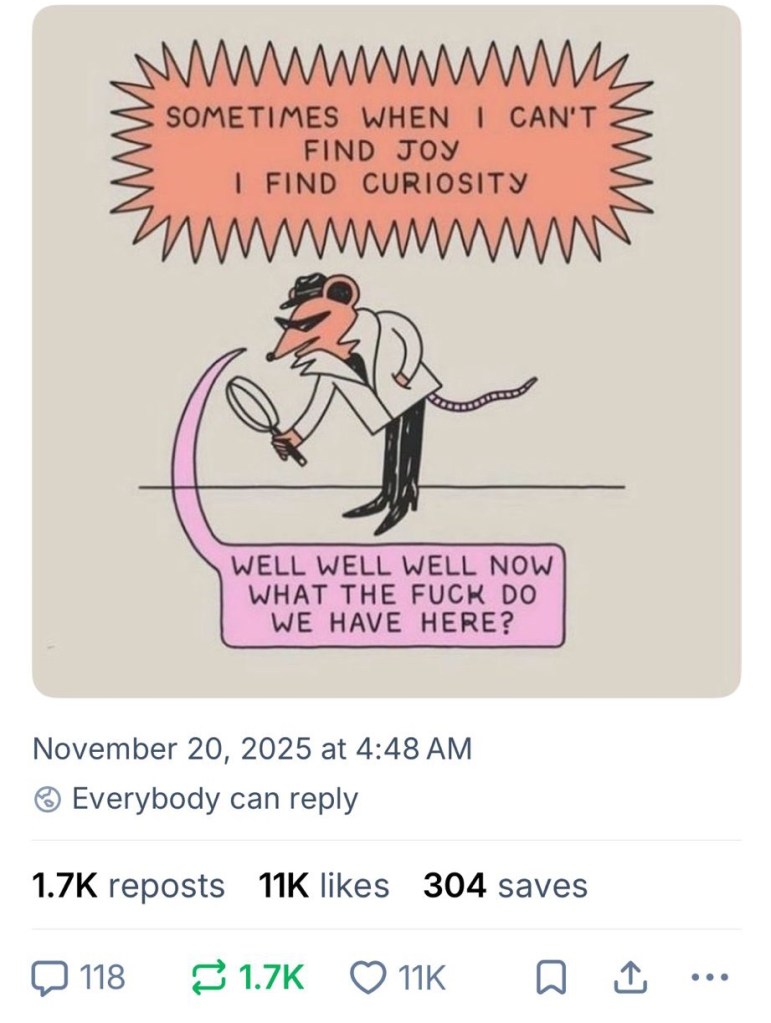Open the rat detective comic image

[x=386, y=350]
